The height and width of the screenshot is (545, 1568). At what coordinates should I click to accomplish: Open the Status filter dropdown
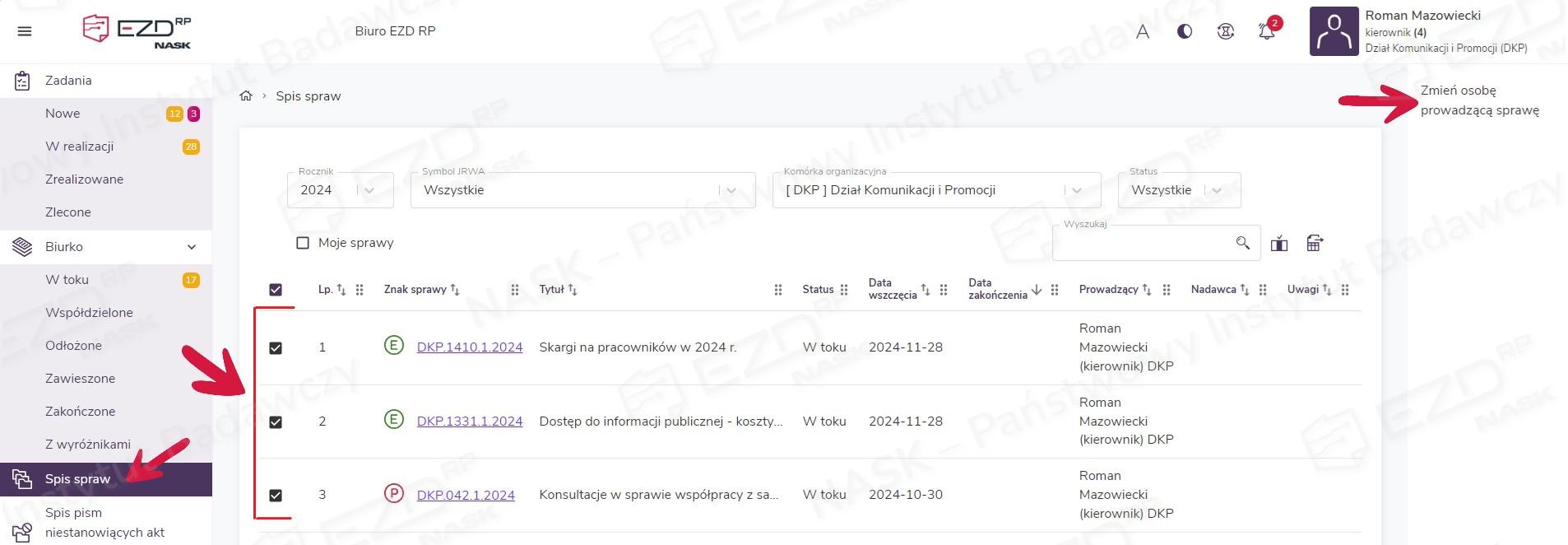pyautogui.click(x=1178, y=190)
